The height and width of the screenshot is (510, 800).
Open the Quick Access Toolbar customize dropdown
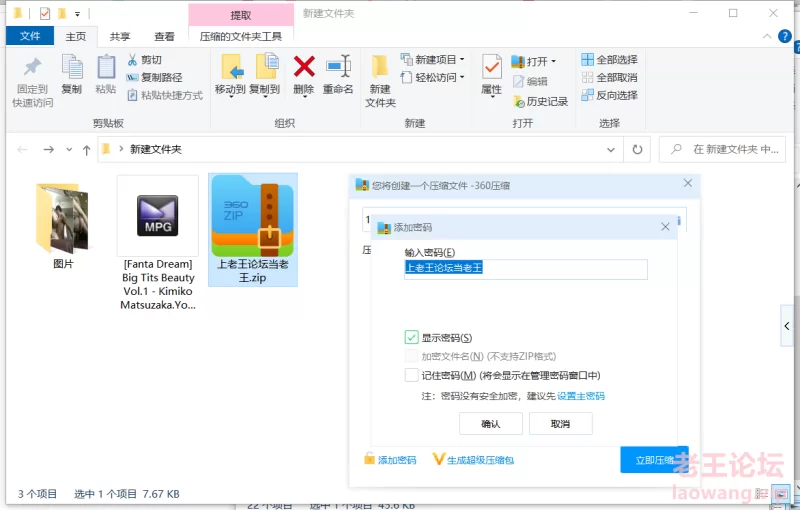(78, 14)
